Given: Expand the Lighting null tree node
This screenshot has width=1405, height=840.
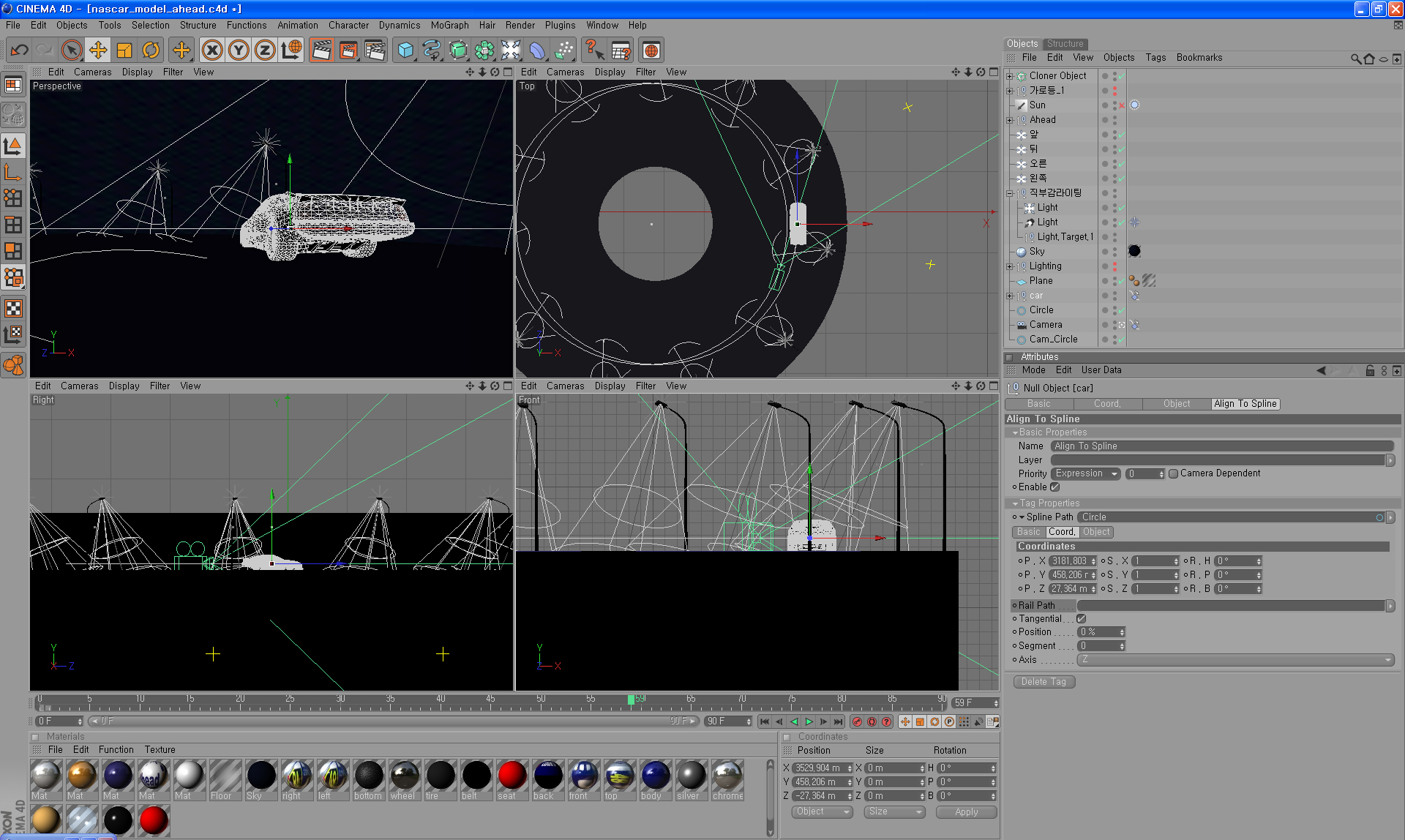Looking at the screenshot, I should [x=1010, y=266].
